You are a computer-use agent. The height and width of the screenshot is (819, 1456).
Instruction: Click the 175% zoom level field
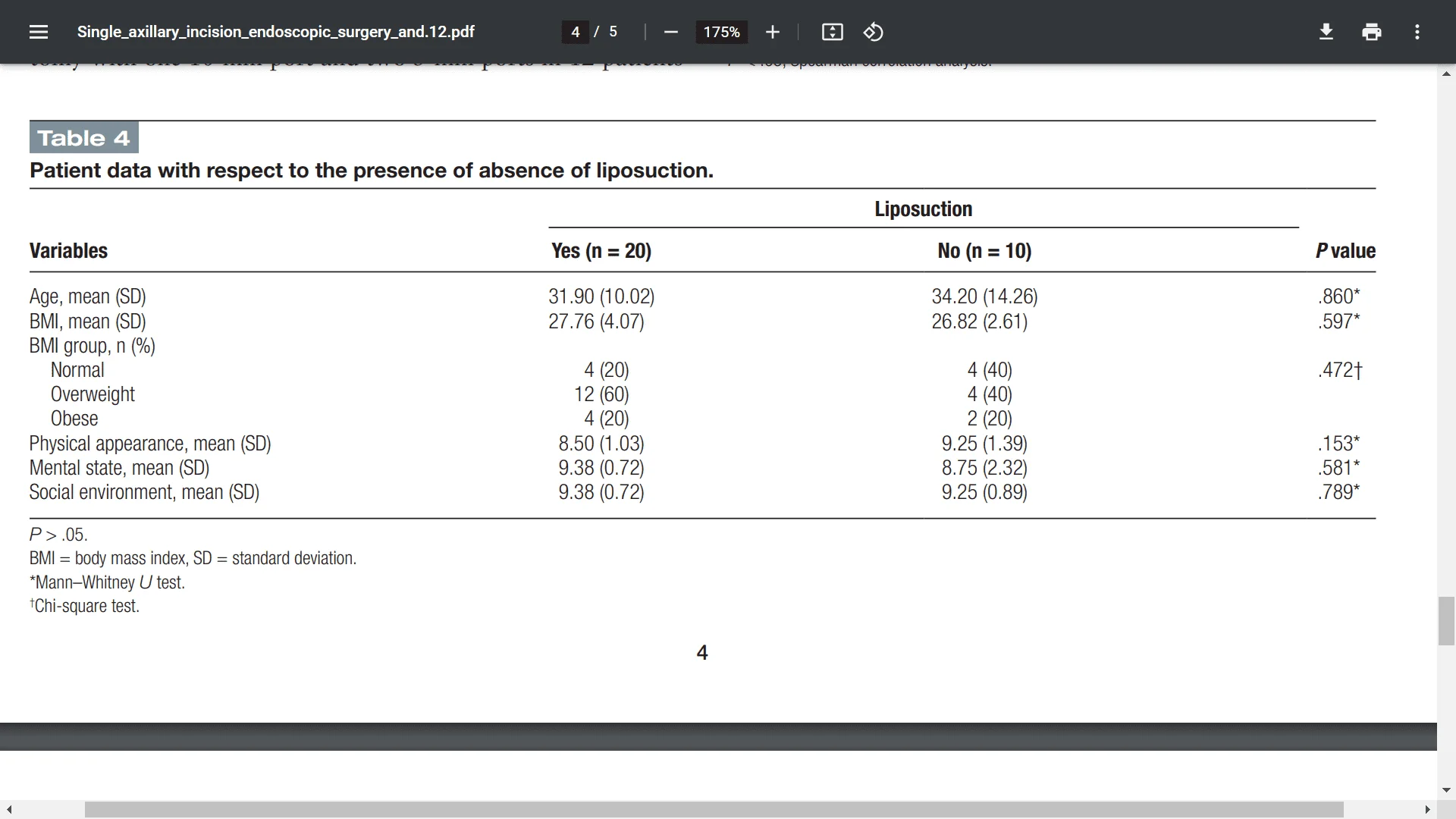click(x=721, y=32)
